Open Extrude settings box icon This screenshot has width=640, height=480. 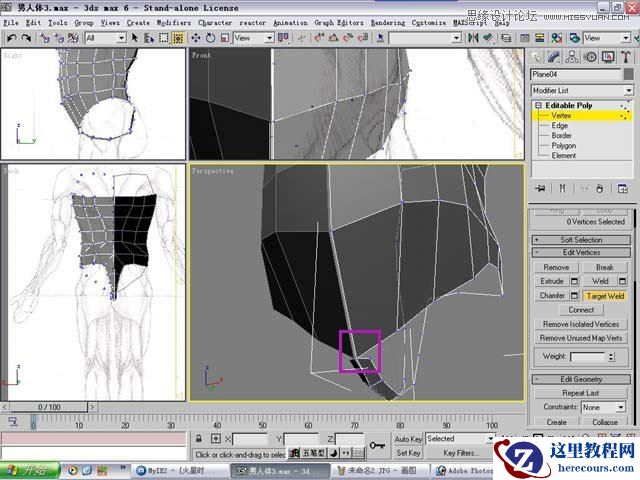[574, 281]
